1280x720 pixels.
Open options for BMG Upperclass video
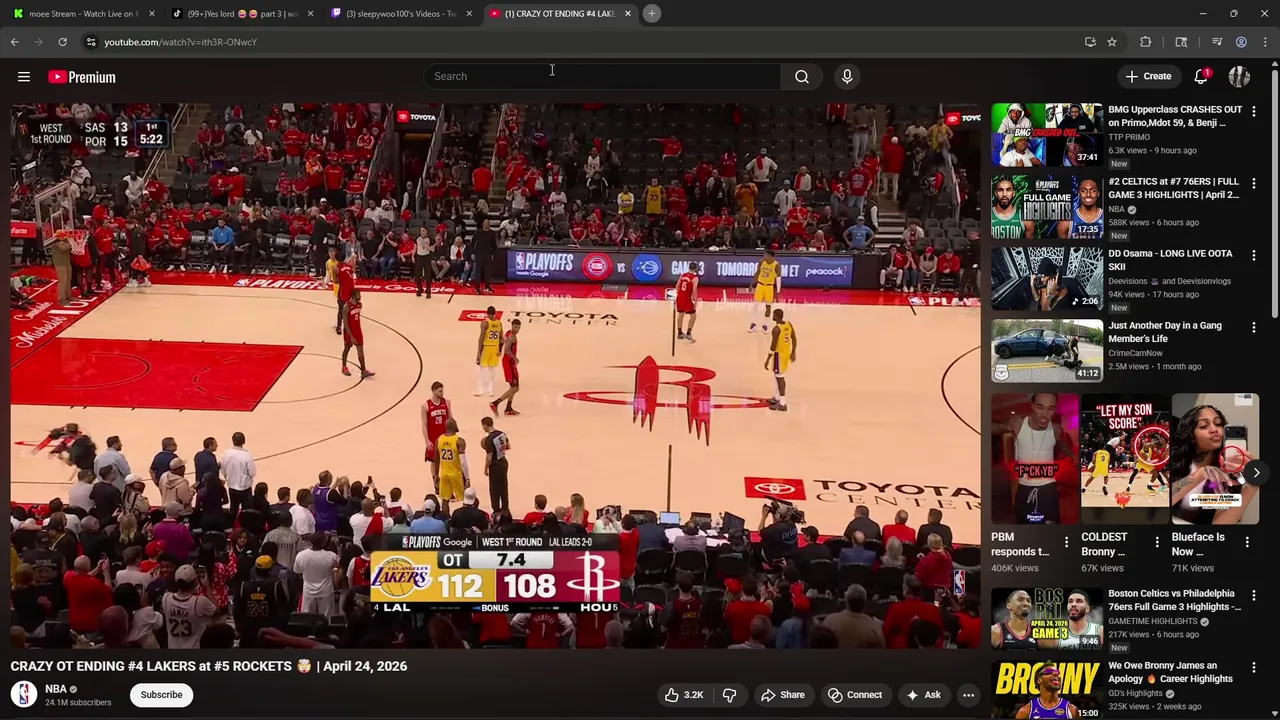coord(1253,111)
